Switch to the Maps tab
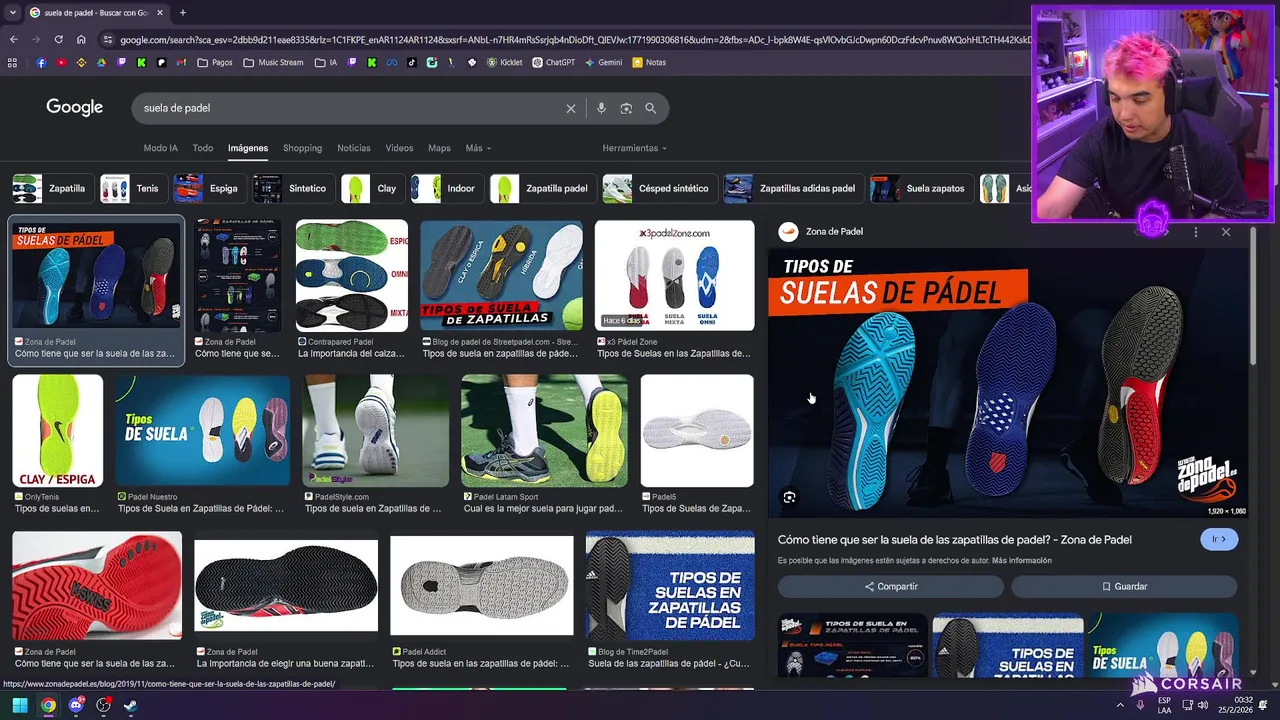 coord(439,148)
